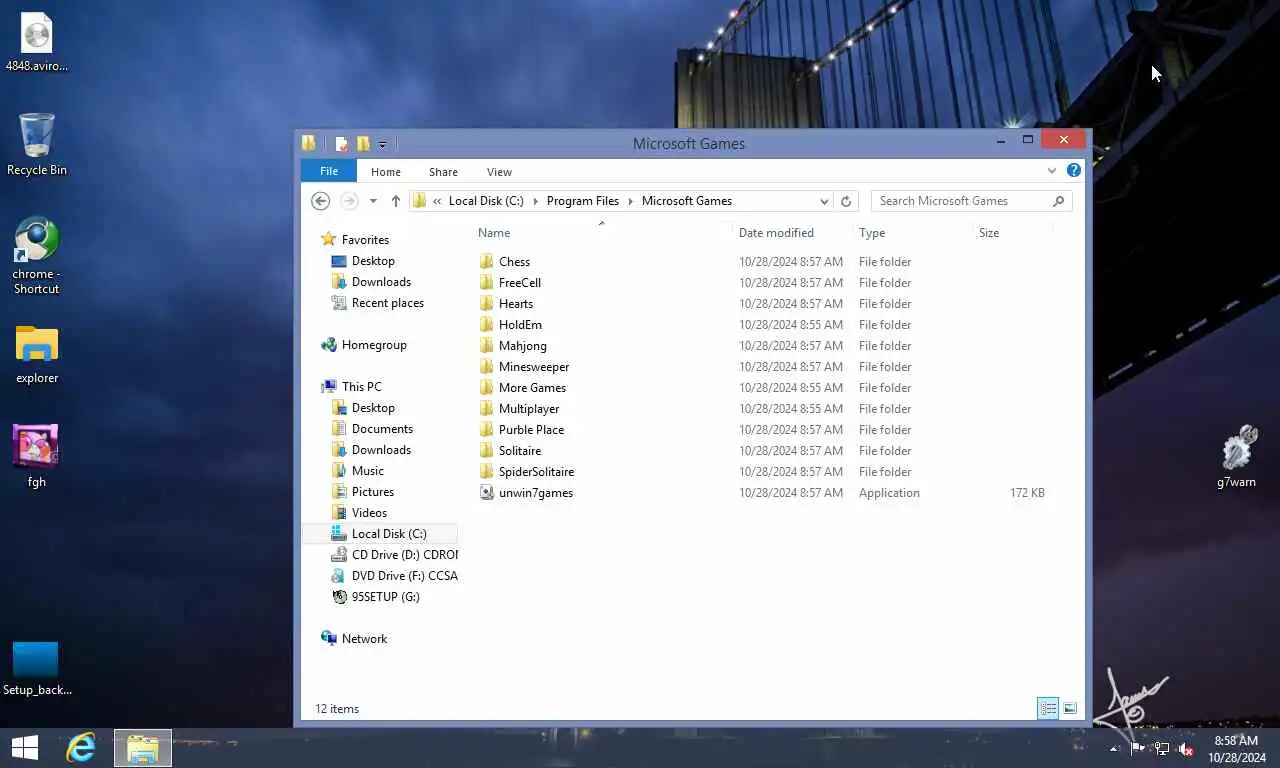The image size is (1280, 768).
Task: Select the More Games folder icon
Action: [487, 388]
